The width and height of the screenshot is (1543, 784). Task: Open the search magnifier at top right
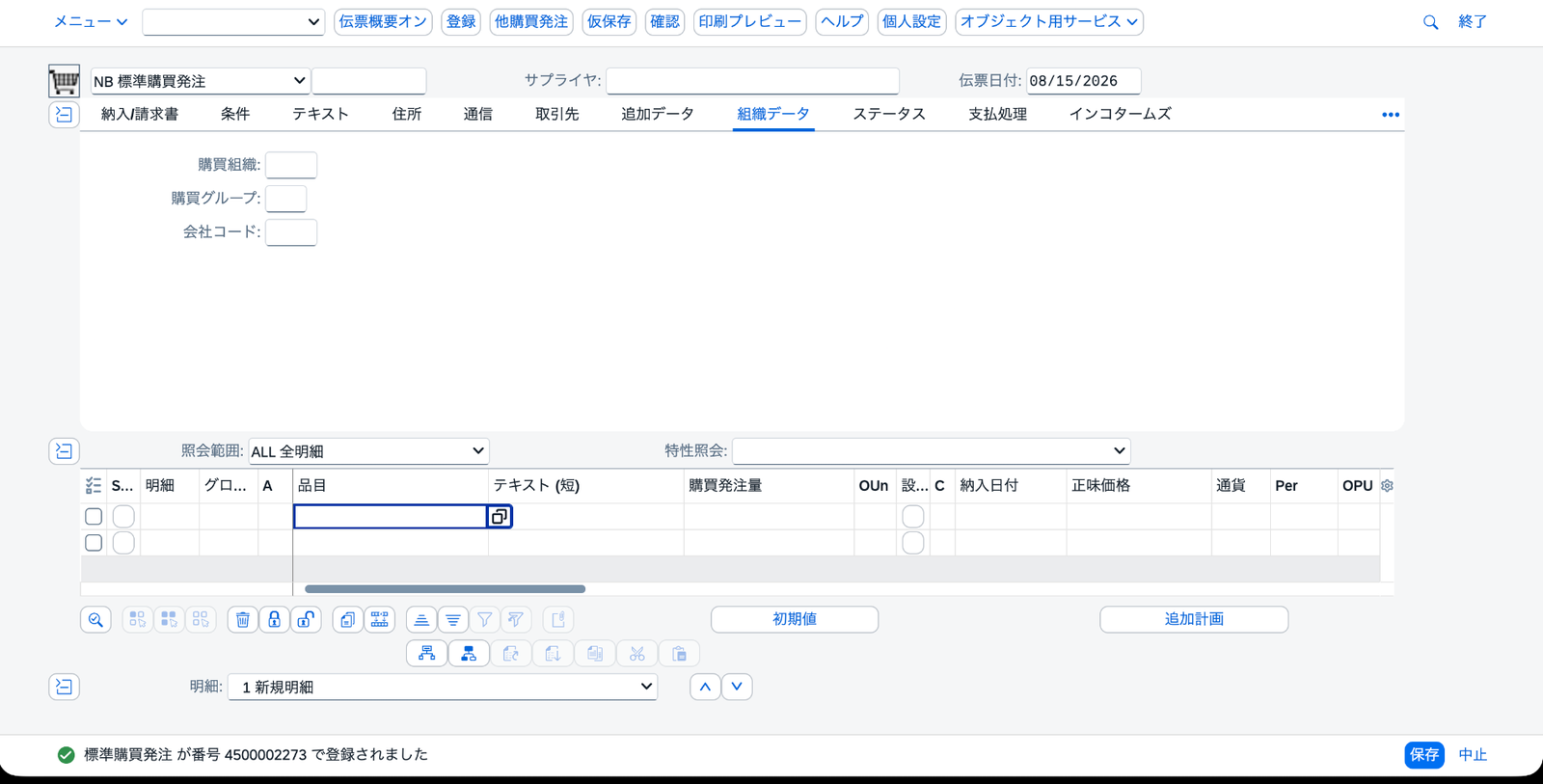point(1430,22)
